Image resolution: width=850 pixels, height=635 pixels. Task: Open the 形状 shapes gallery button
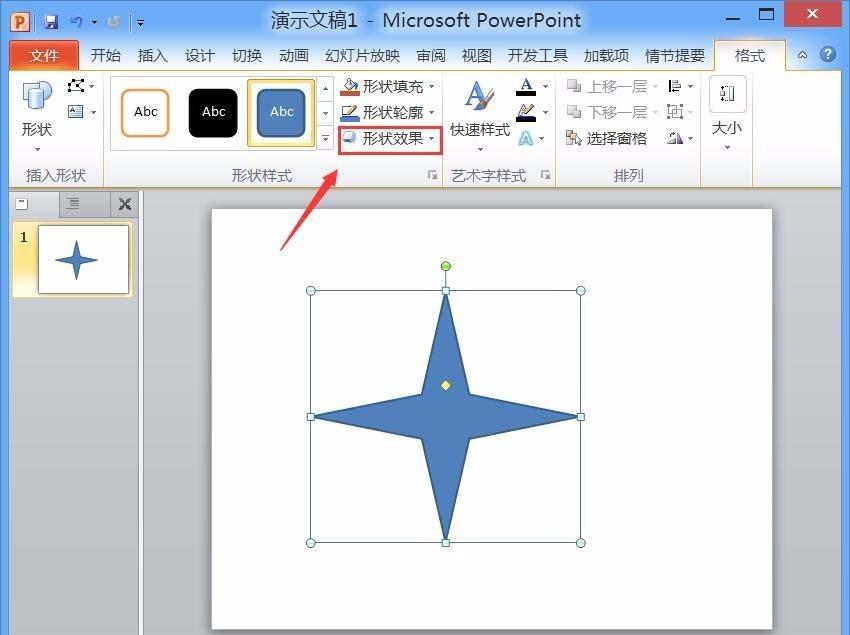pyautogui.click(x=37, y=109)
